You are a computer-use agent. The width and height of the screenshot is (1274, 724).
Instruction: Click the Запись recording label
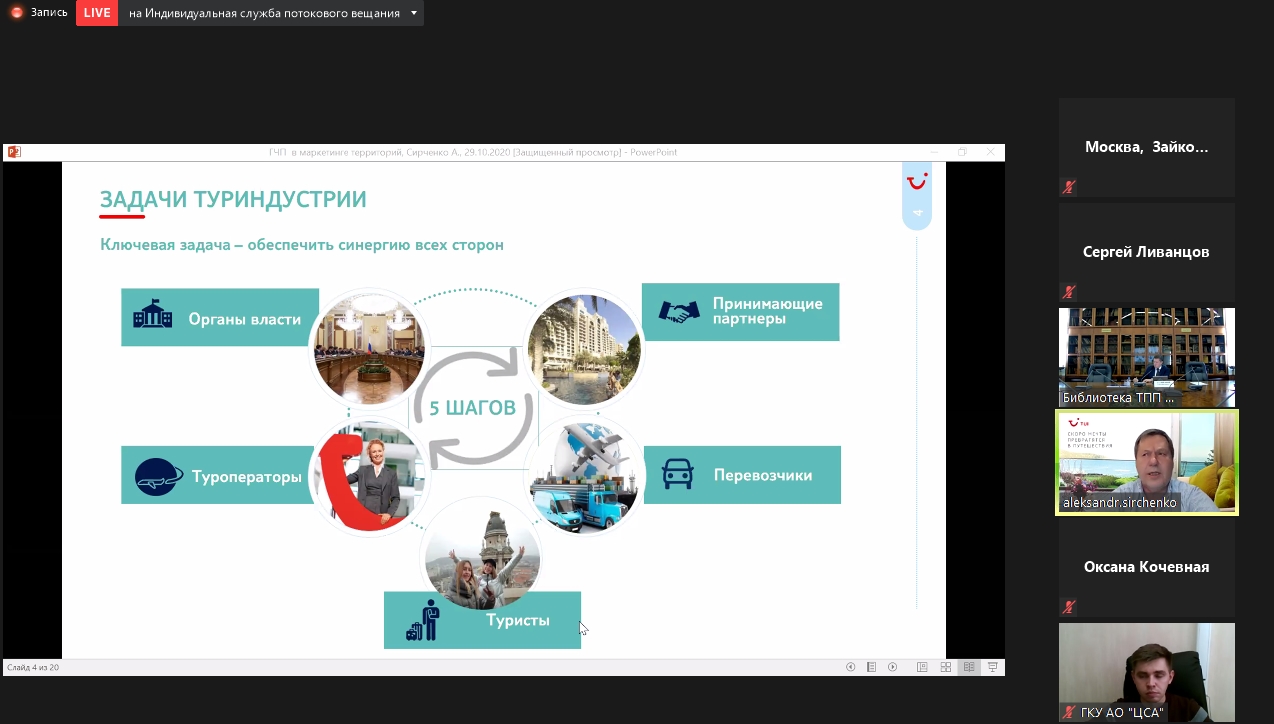point(49,13)
